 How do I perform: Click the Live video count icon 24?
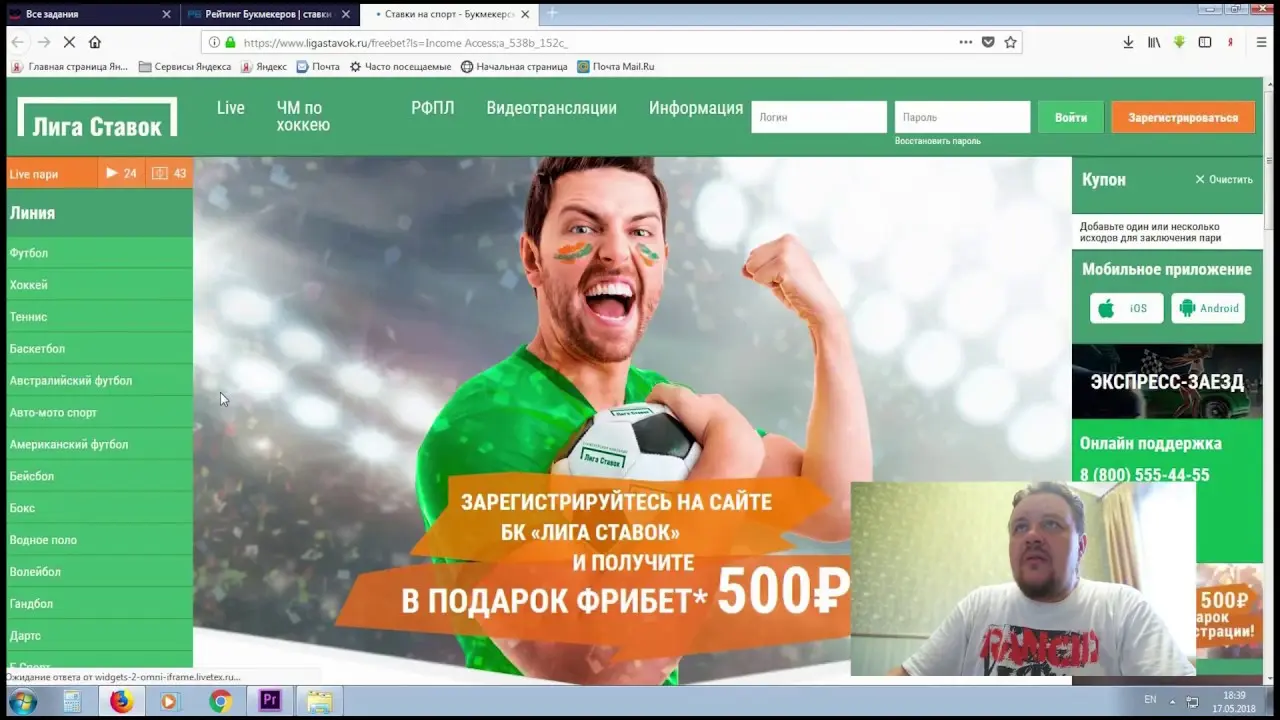pyautogui.click(x=121, y=173)
